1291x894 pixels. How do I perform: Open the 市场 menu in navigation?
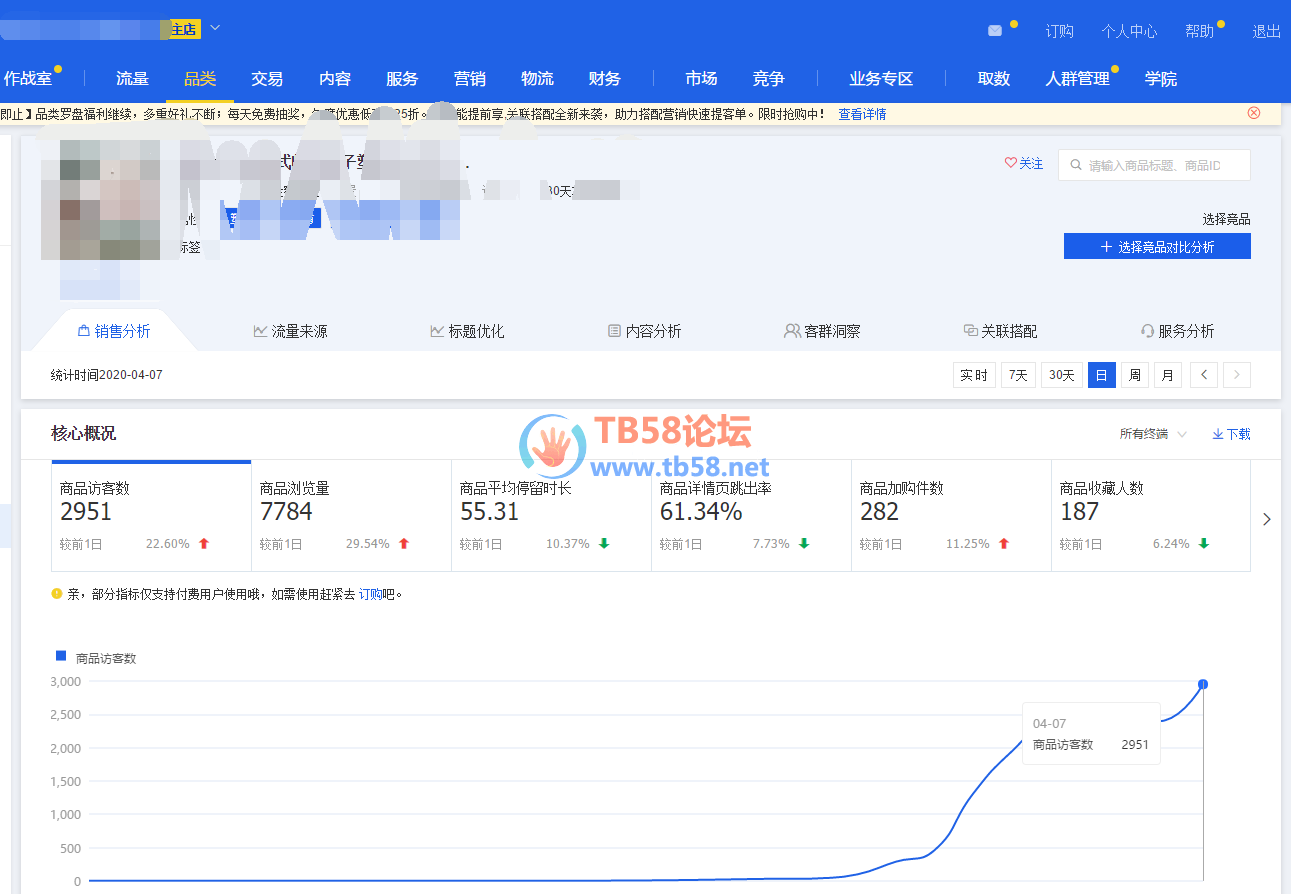pos(701,79)
